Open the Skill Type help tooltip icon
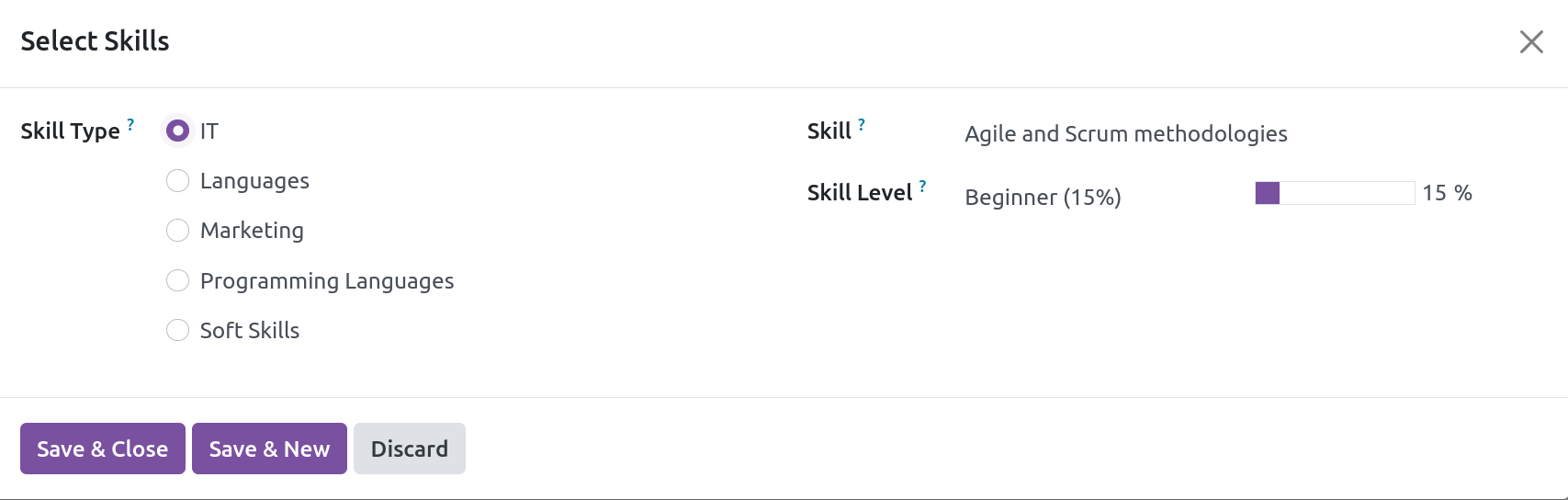The height and width of the screenshot is (500, 1568). pyautogui.click(x=130, y=124)
